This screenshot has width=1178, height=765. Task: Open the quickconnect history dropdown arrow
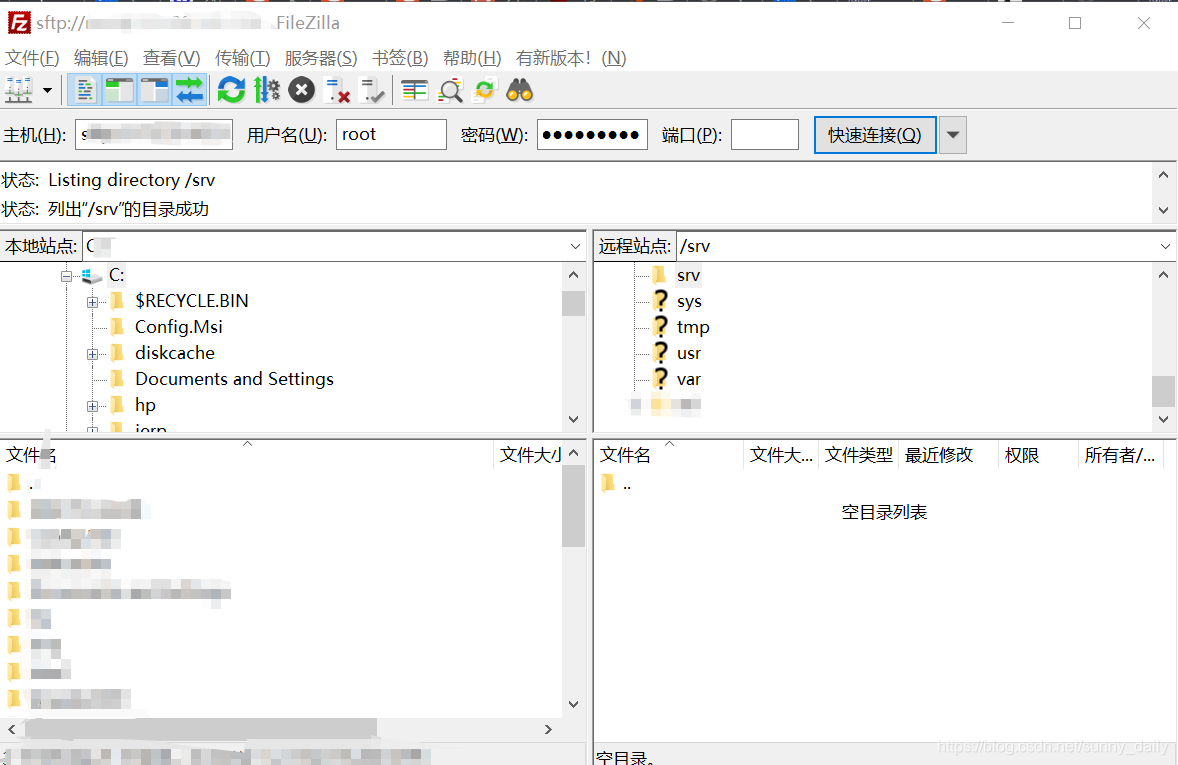pos(953,135)
